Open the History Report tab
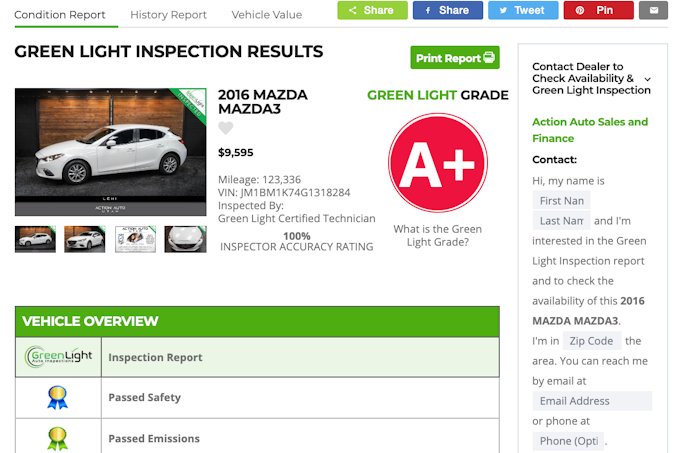This screenshot has width=680, height=453. [168, 15]
